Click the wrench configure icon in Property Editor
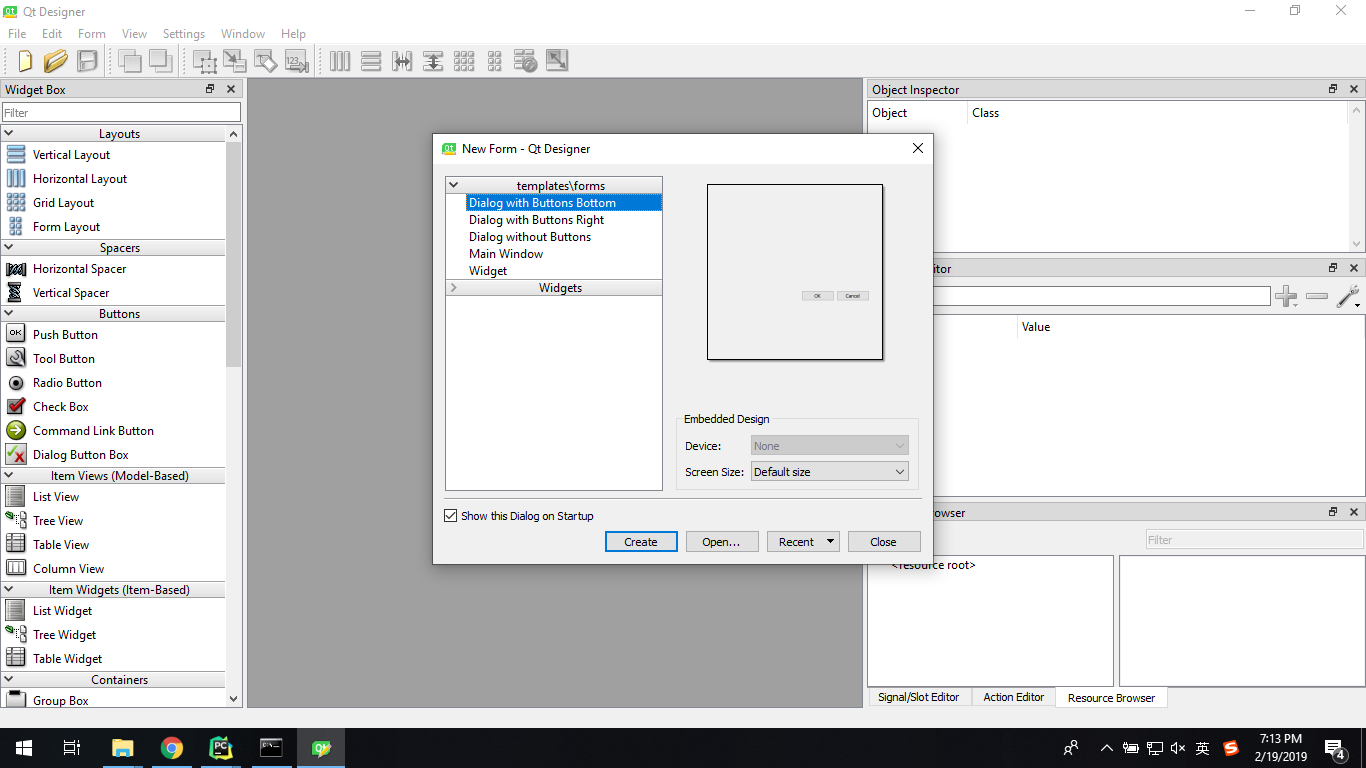Image resolution: width=1366 pixels, height=768 pixels. coord(1348,297)
